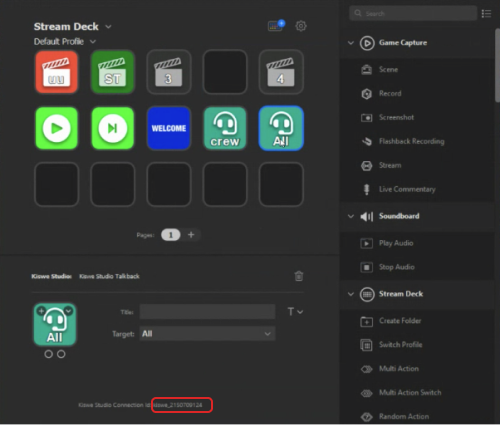Collapse the Stream Deck actions category
The width and height of the screenshot is (500, 425).
tap(351, 294)
